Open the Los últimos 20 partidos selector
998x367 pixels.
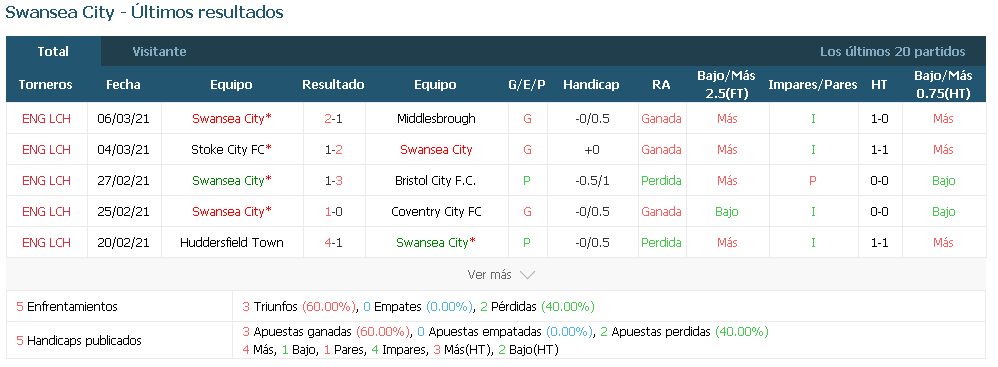tap(892, 52)
